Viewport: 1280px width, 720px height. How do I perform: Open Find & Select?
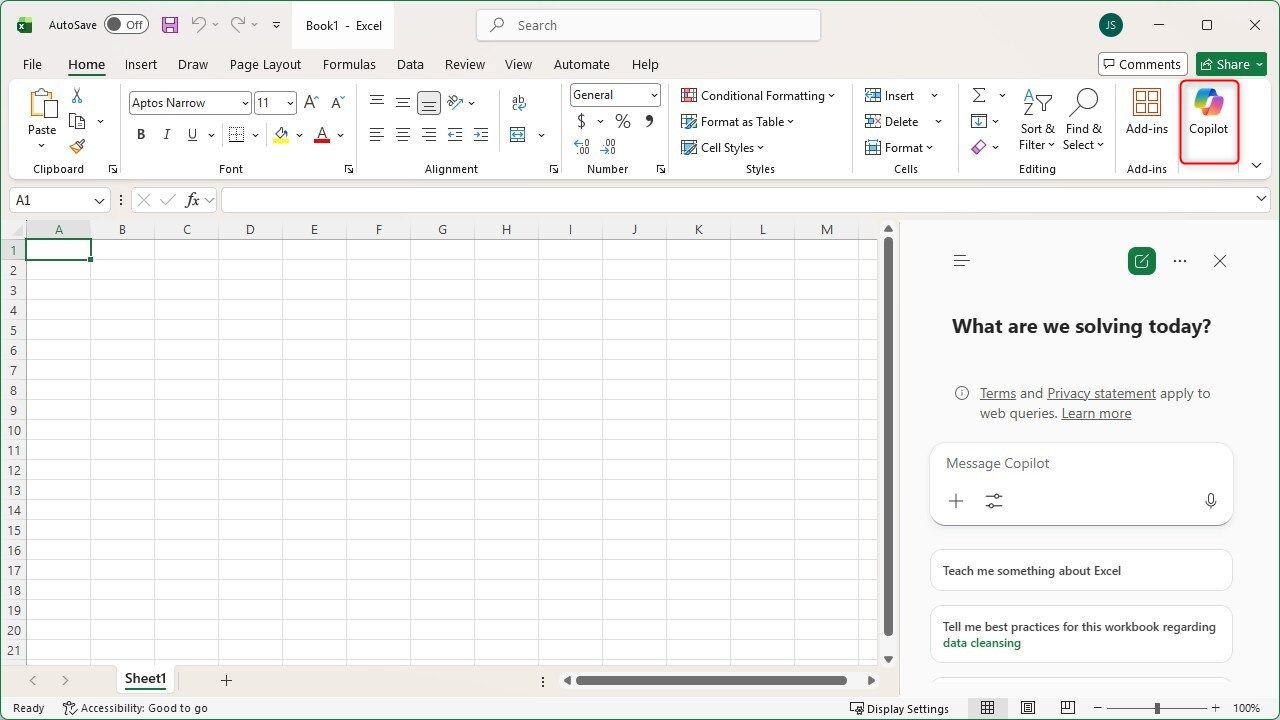click(x=1084, y=119)
